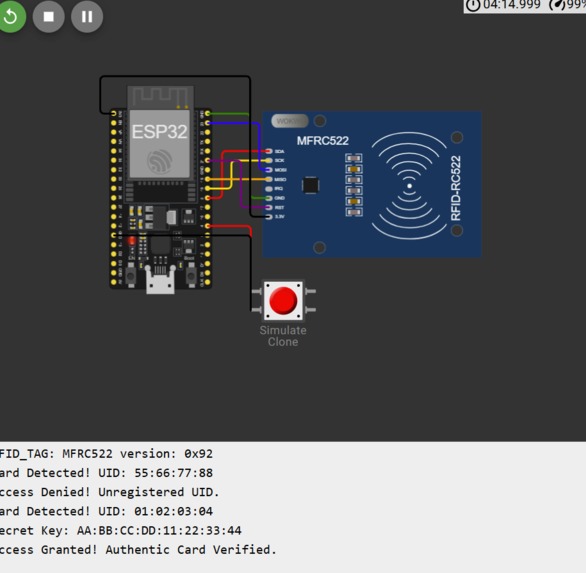Select the 'Secret Key: AA:BB:CC:DD:11:22:33:44' line
This screenshot has width=586, height=573.
[121, 530]
